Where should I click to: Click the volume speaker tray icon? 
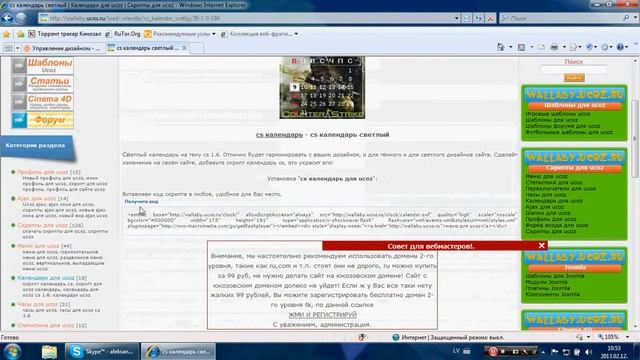pyautogui.click(x=588, y=352)
